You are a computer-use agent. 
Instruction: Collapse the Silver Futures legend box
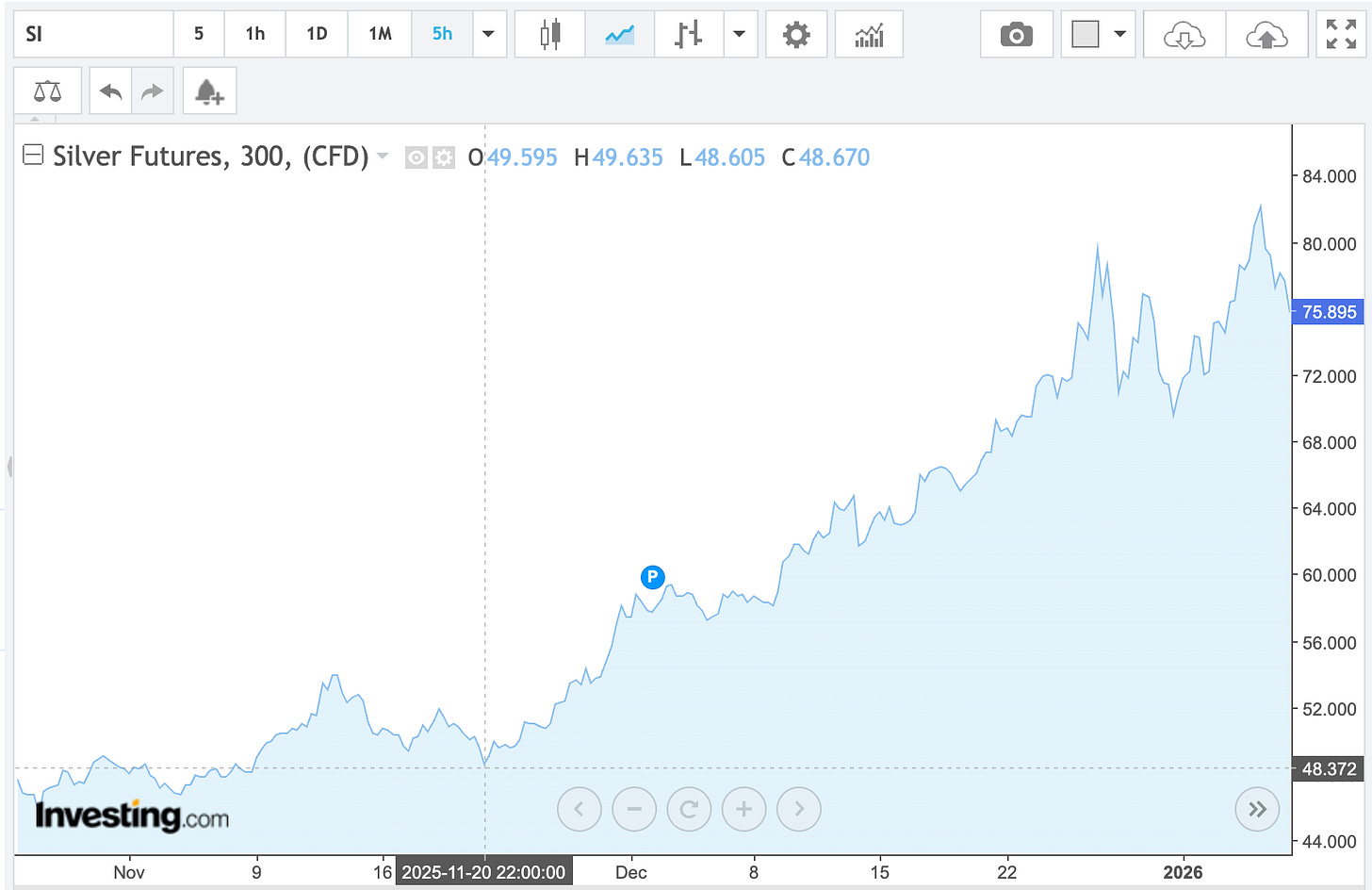33,155
